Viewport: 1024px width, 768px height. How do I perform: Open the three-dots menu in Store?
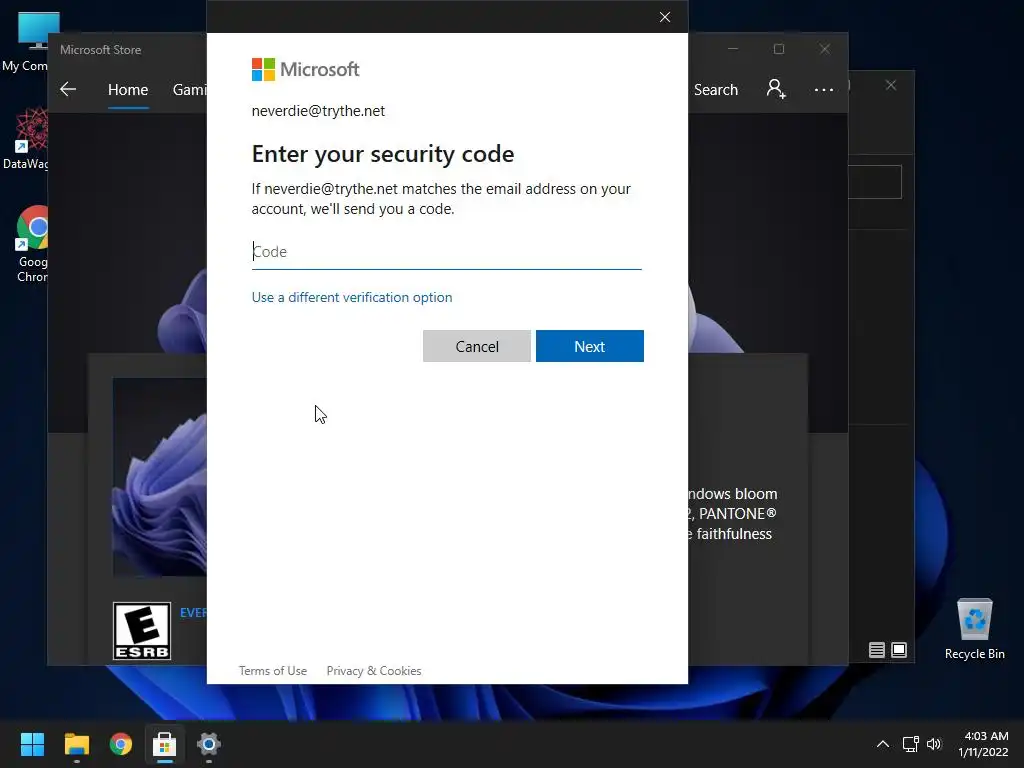(824, 89)
